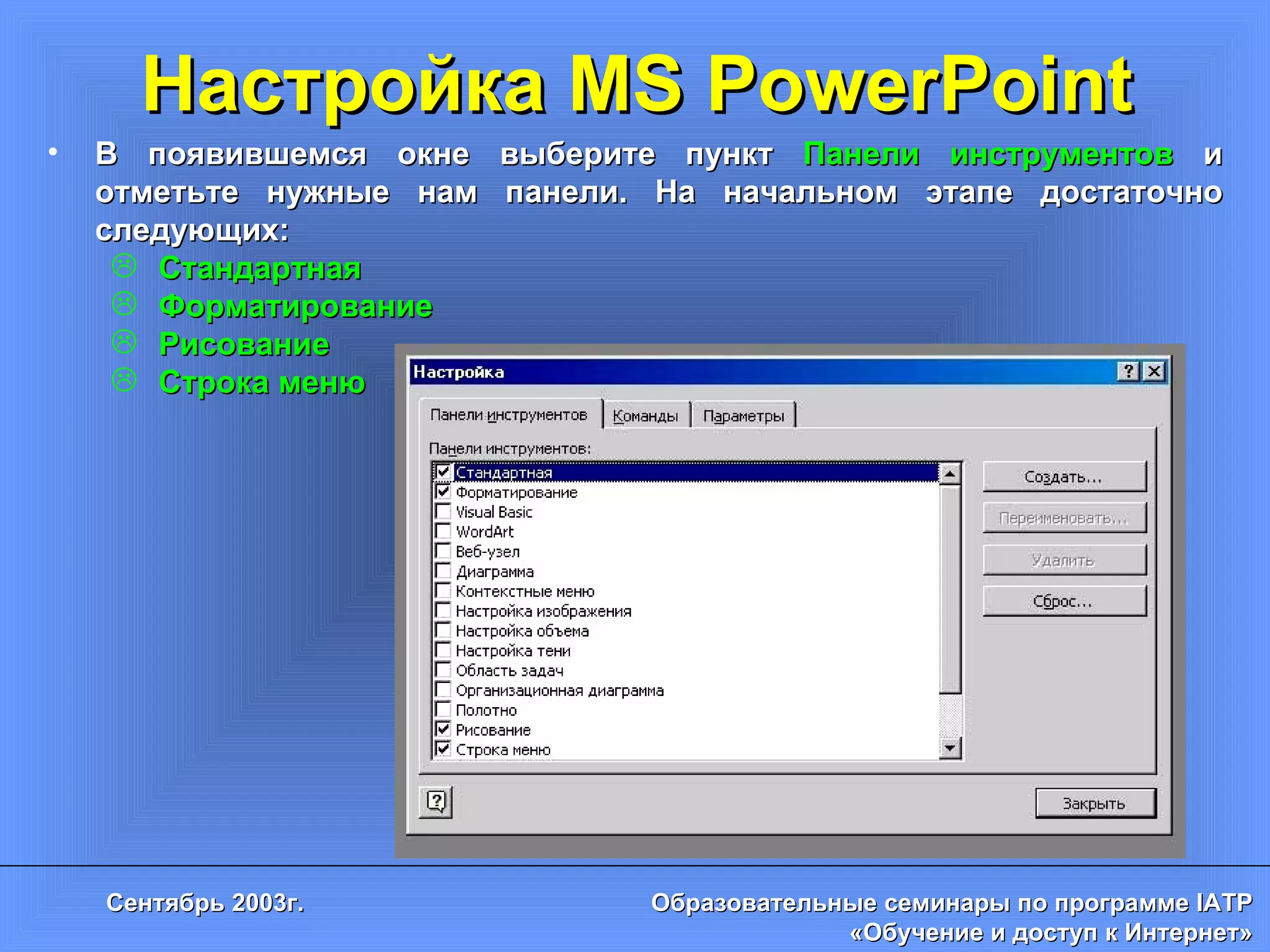
Task: Check the Организационная диаграмма checkbox
Action: point(443,690)
